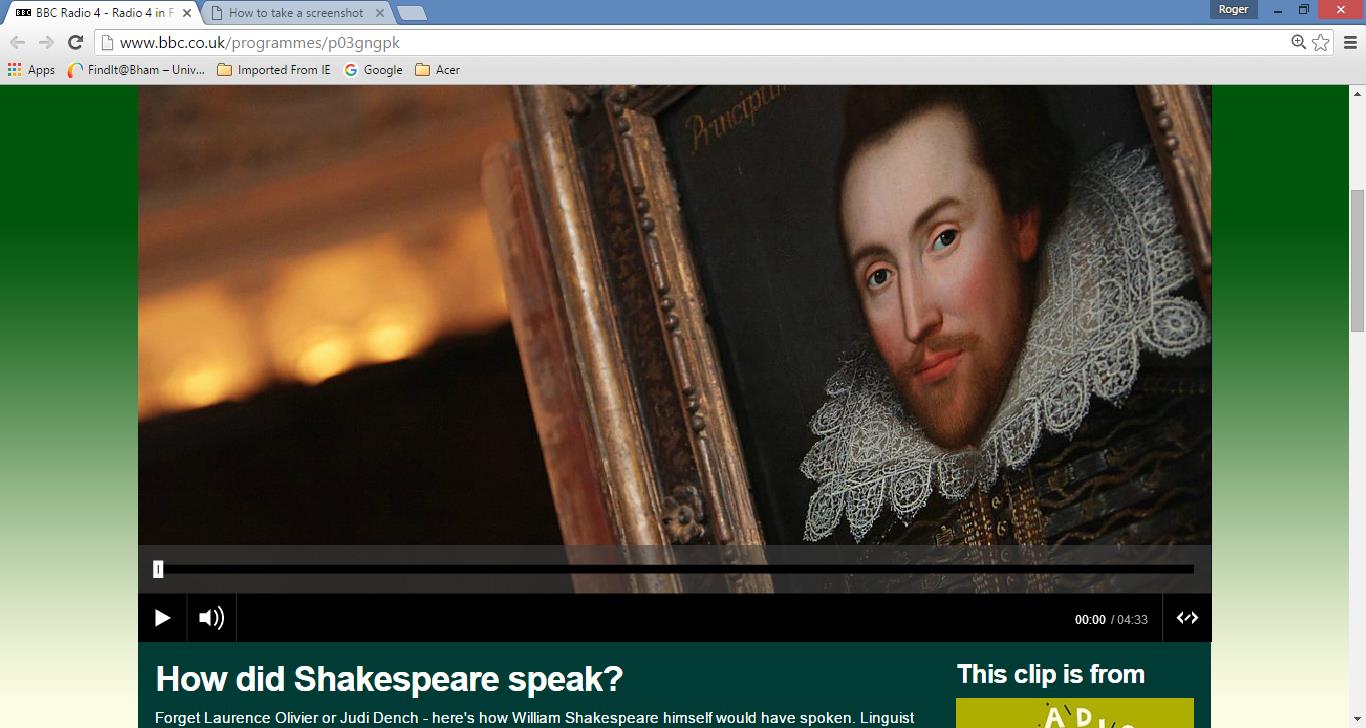Open Imported From IE bookmarks folder
This screenshot has width=1366, height=728.
pos(274,70)
